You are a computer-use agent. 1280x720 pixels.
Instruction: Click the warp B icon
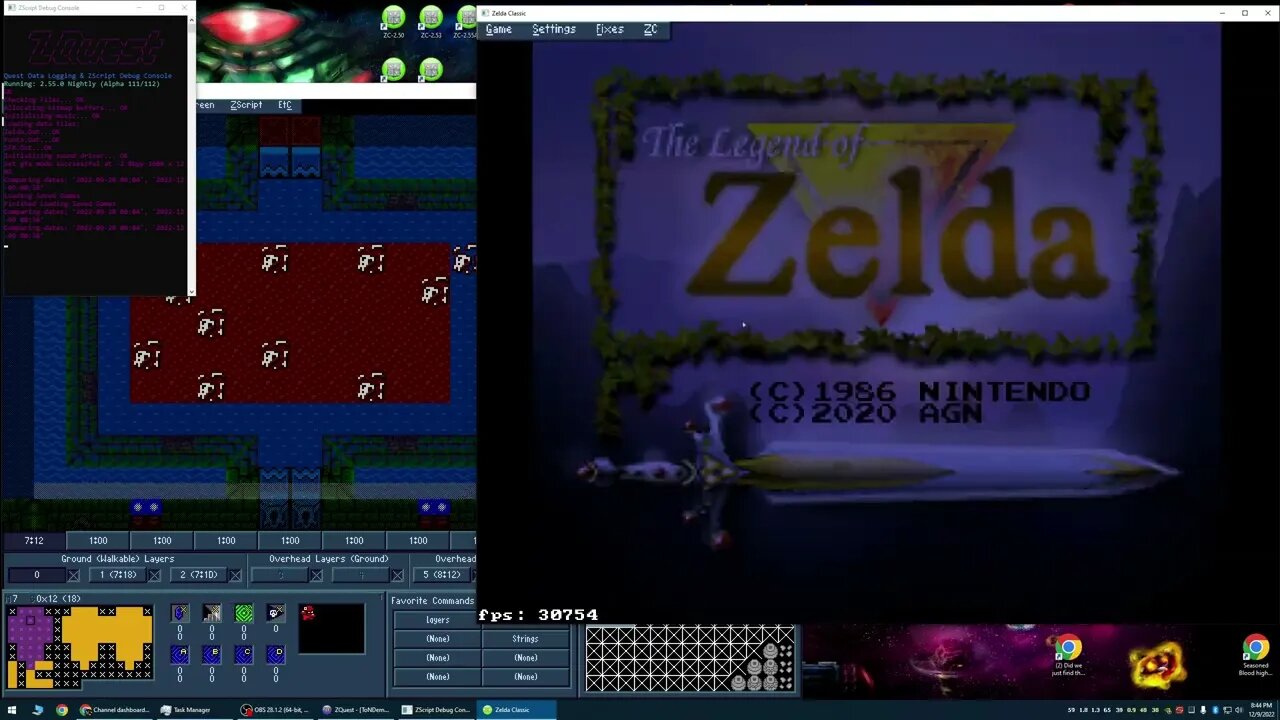[212, 654]
